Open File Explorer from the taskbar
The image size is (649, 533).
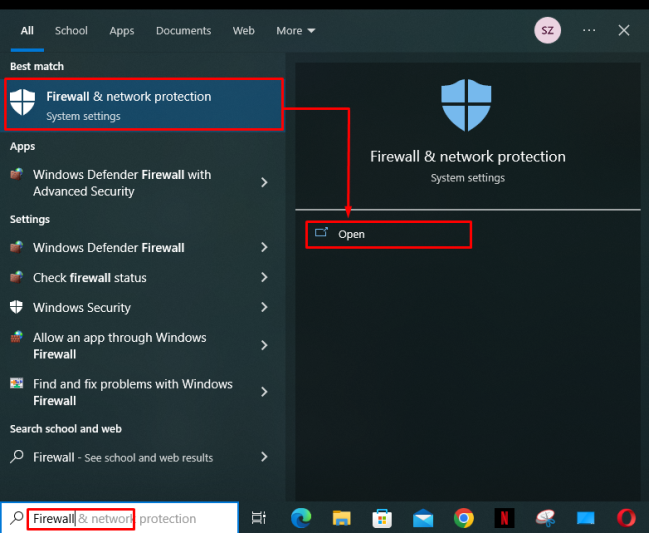point(341,518)
